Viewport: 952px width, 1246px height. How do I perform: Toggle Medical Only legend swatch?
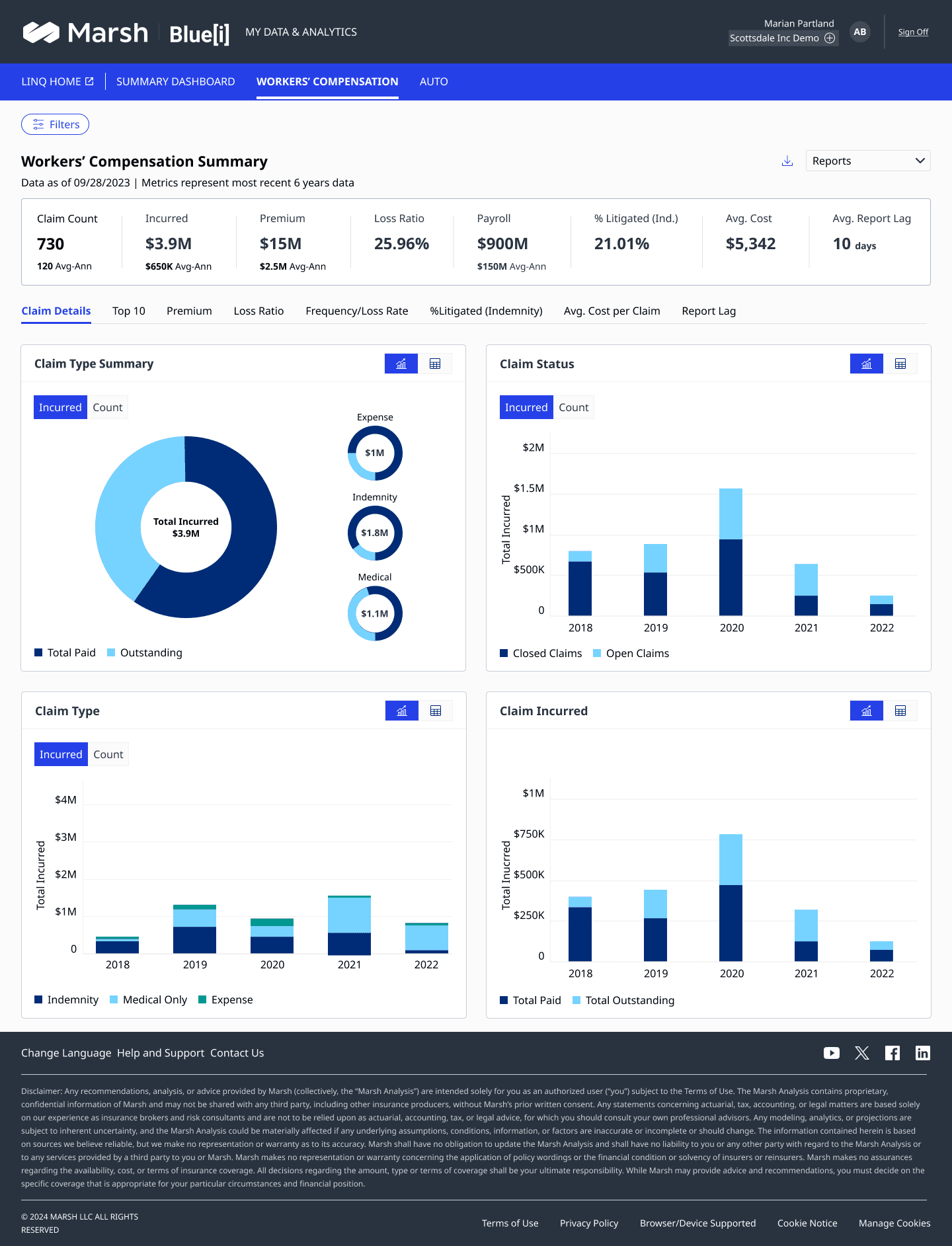tap(114, 999)
